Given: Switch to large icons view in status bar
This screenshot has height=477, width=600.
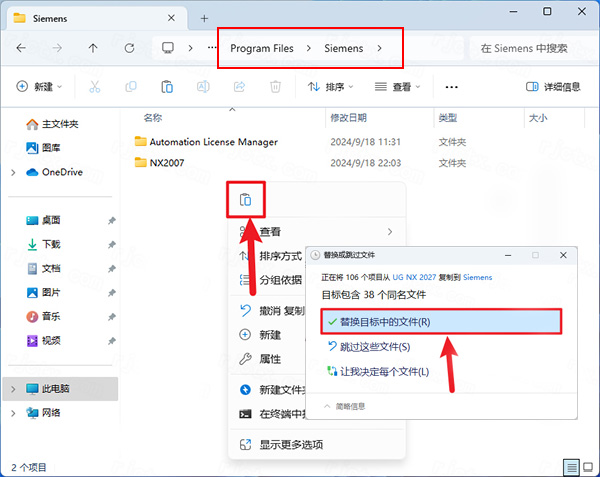Looking at the screenshot, I should point(587,467).
